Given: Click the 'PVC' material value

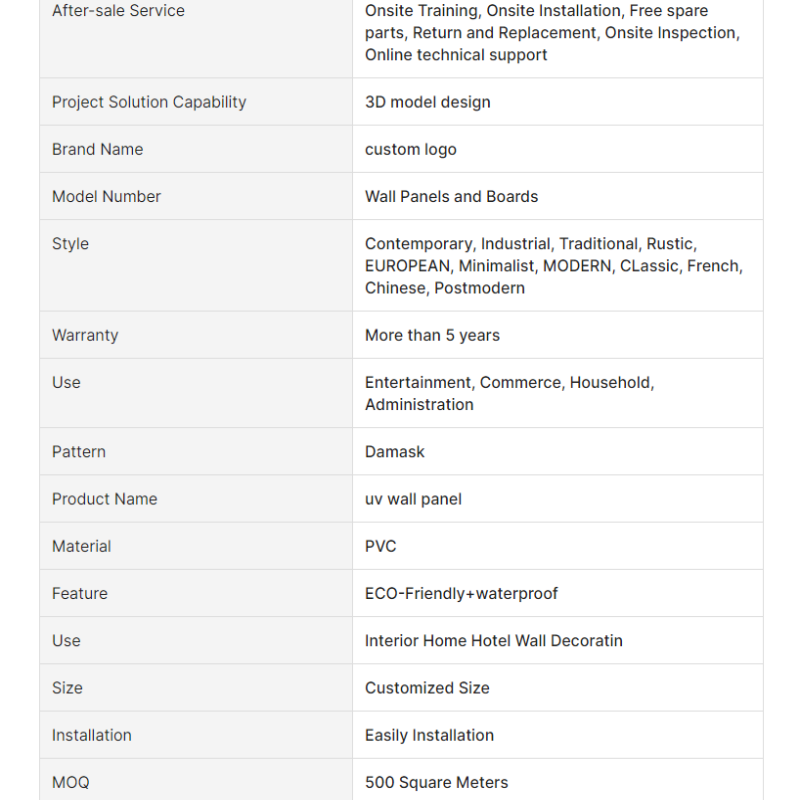Looking at the screenshot, I should point(381,546).
